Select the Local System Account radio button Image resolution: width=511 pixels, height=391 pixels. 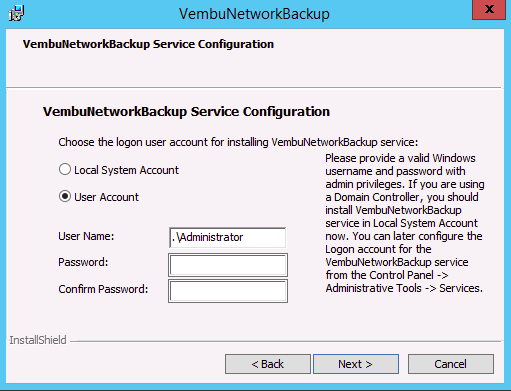[x=65, y=169]
